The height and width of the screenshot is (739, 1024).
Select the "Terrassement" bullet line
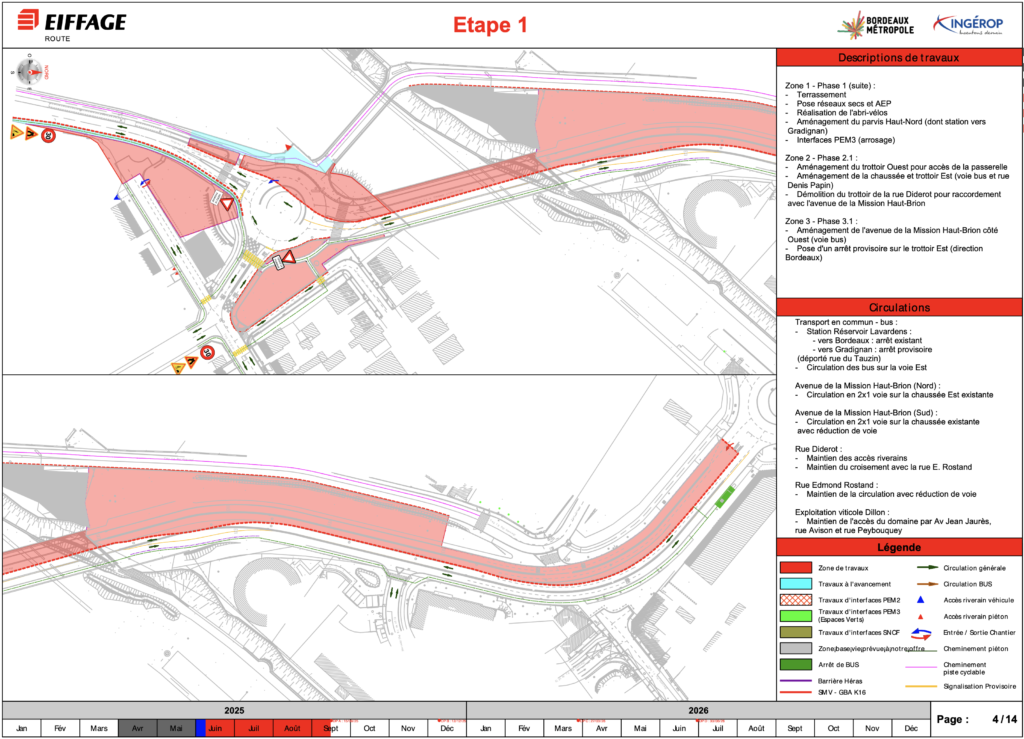[821, 95]
